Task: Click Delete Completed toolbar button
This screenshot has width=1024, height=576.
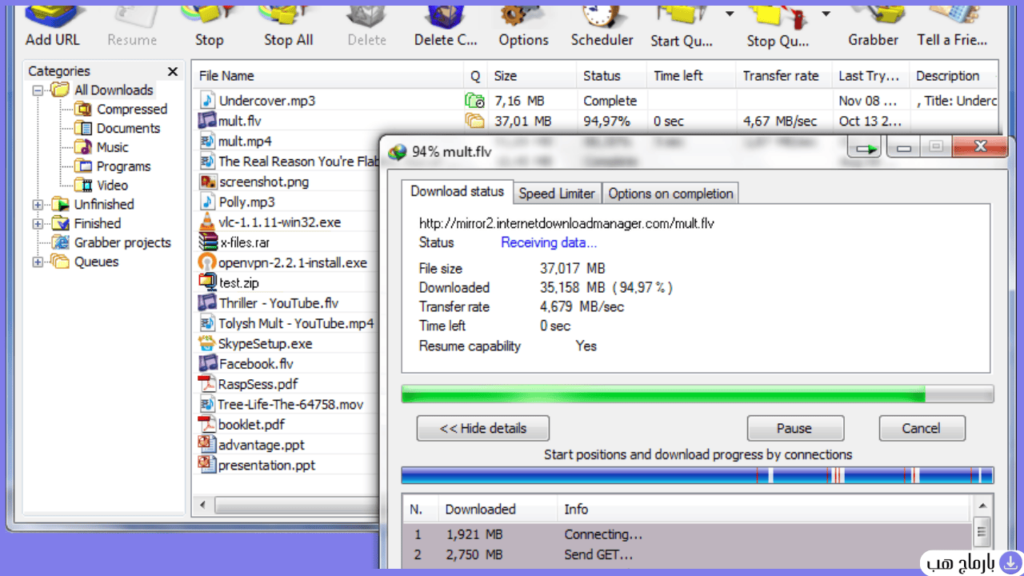Action: pyautogui.click(x=445, y=26)
